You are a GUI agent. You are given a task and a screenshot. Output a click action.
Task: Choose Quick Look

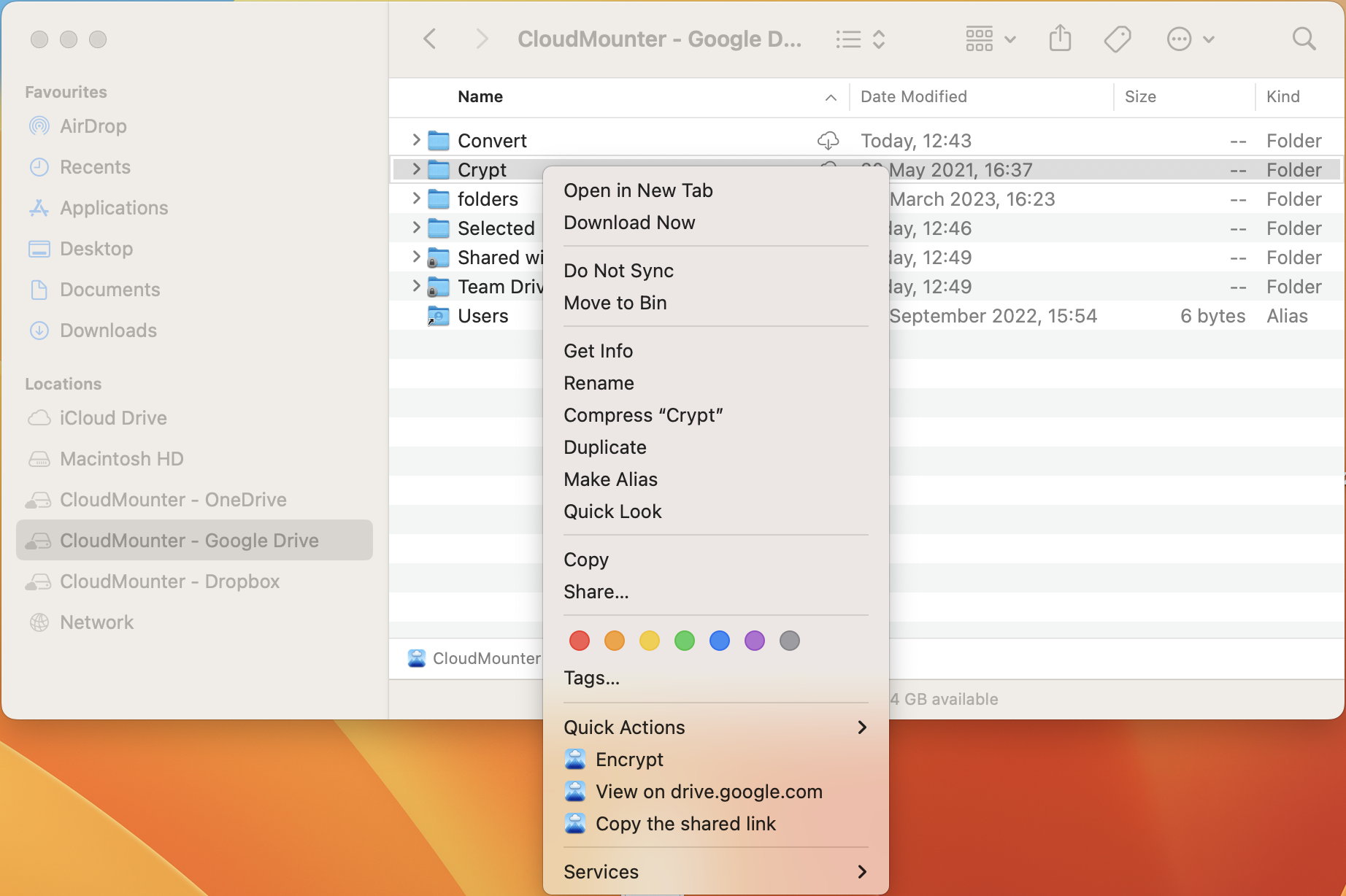click(x=715, y=511)
